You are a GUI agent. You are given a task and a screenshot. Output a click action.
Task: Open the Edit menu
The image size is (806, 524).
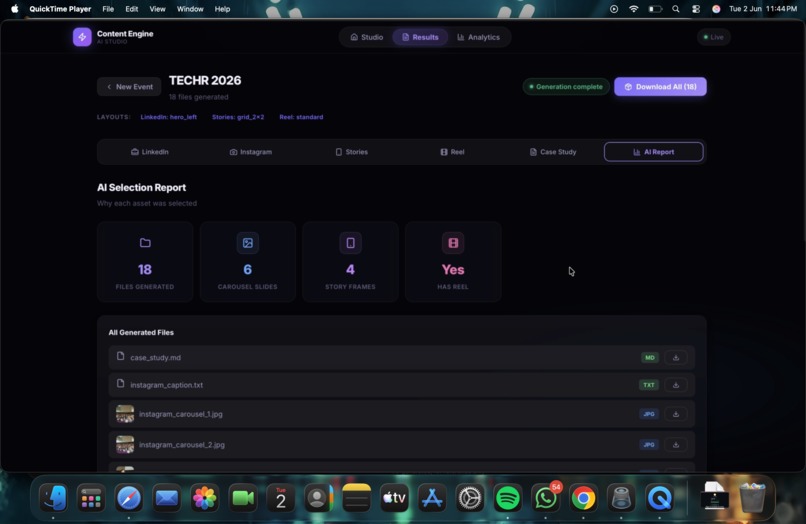(x=132, y=9)
